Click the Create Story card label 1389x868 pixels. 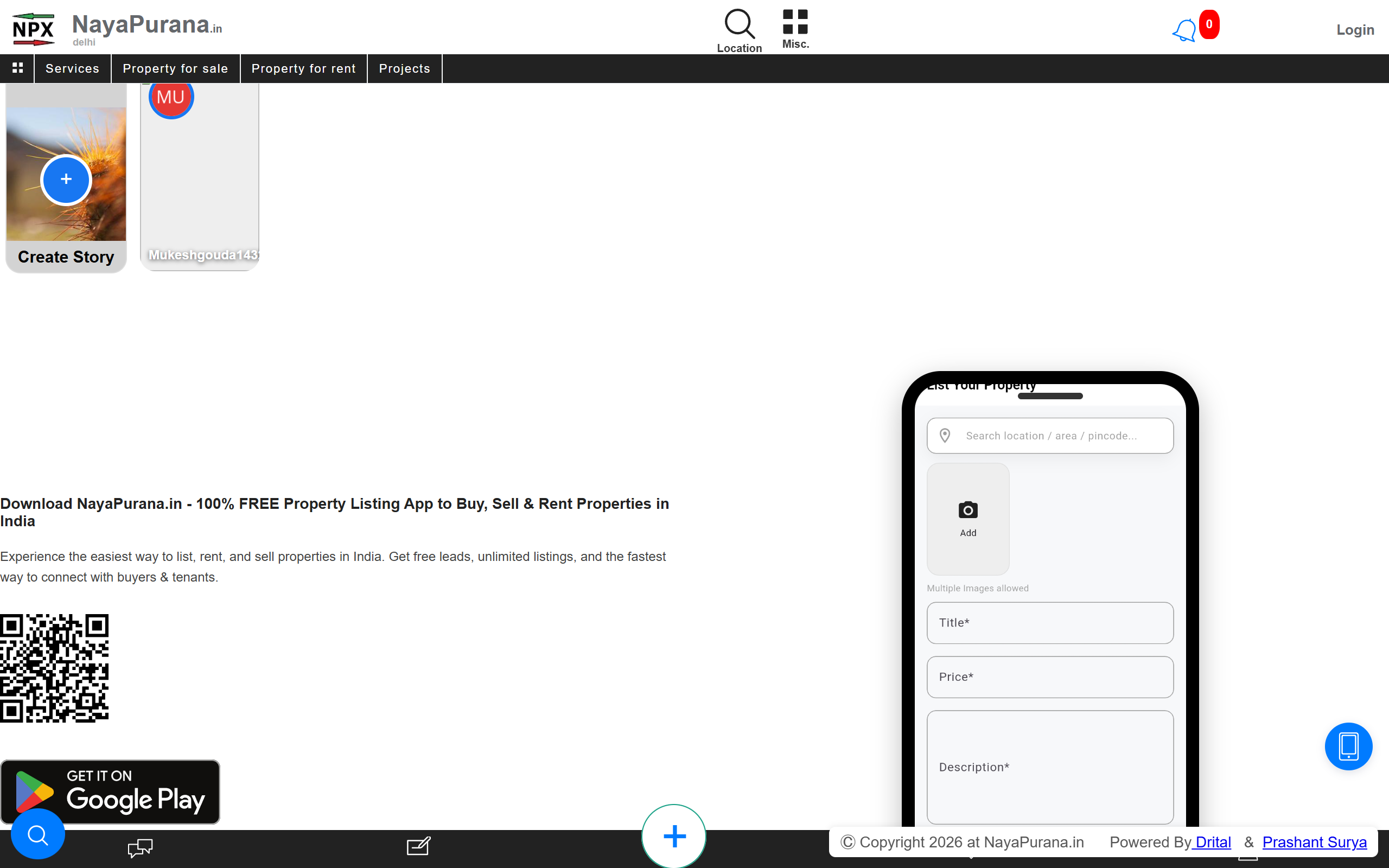coord(66,257)
